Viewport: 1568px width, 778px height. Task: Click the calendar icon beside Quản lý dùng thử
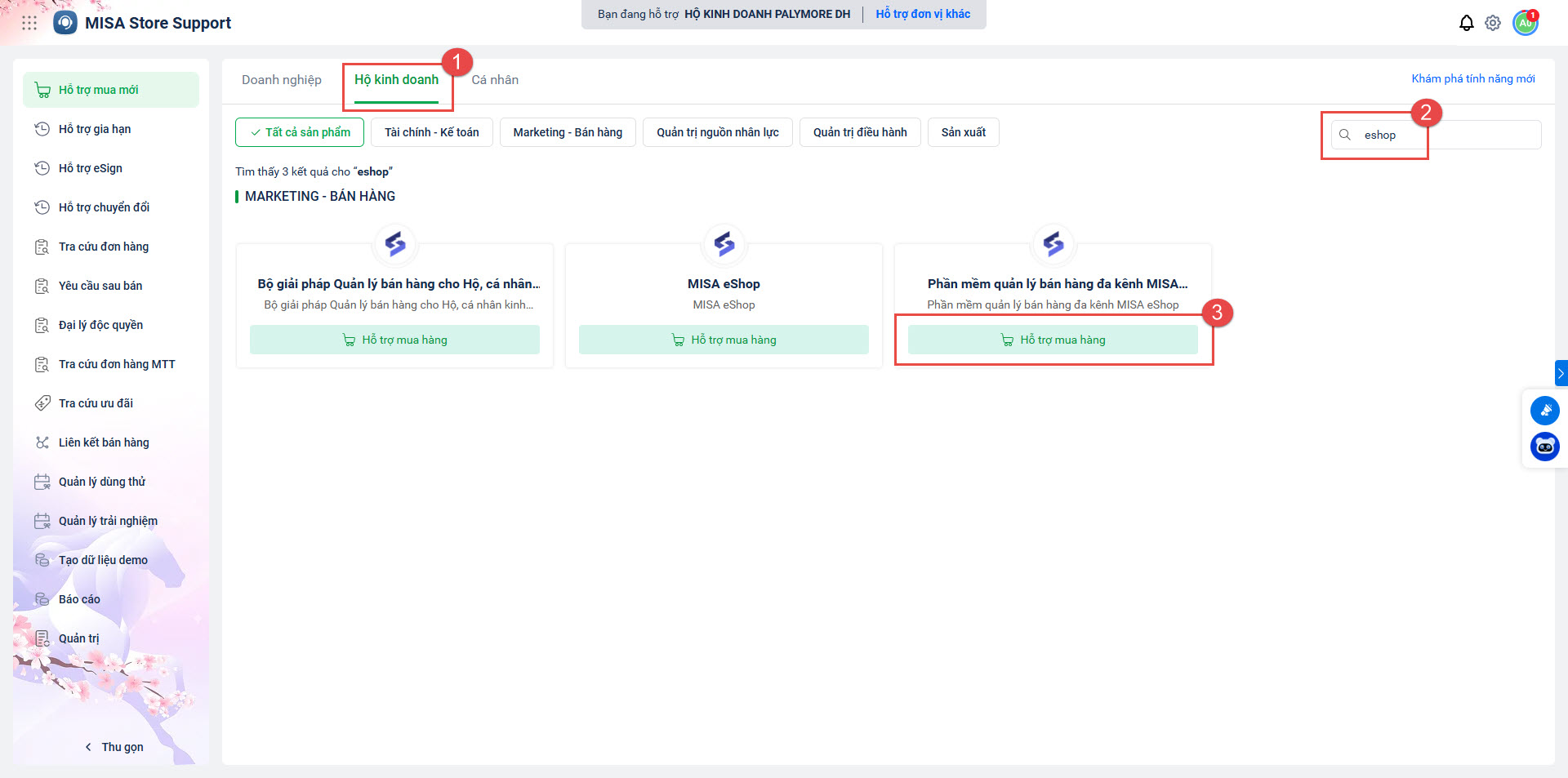pos(42,482)
